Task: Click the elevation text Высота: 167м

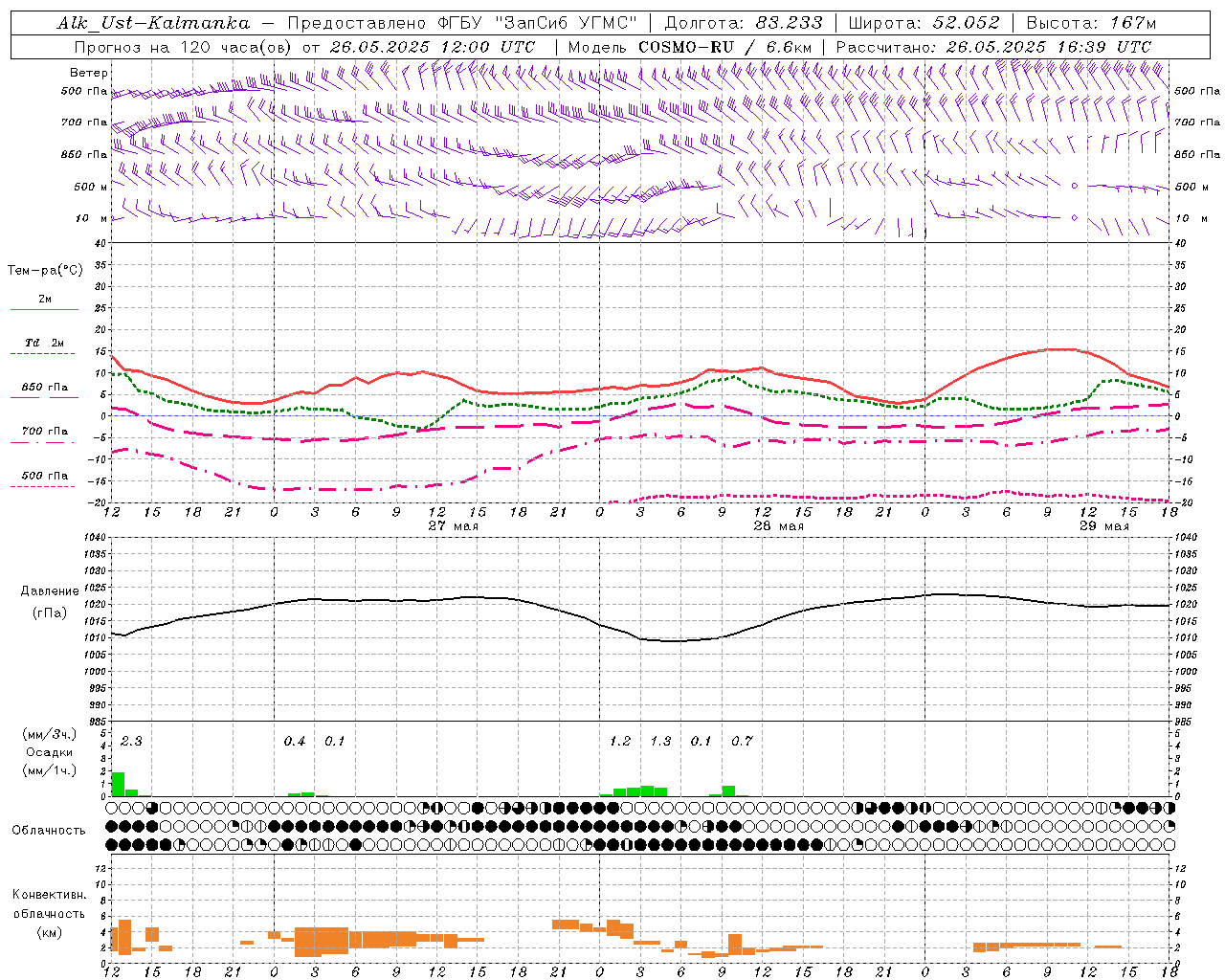Action: click(1091, 23)
